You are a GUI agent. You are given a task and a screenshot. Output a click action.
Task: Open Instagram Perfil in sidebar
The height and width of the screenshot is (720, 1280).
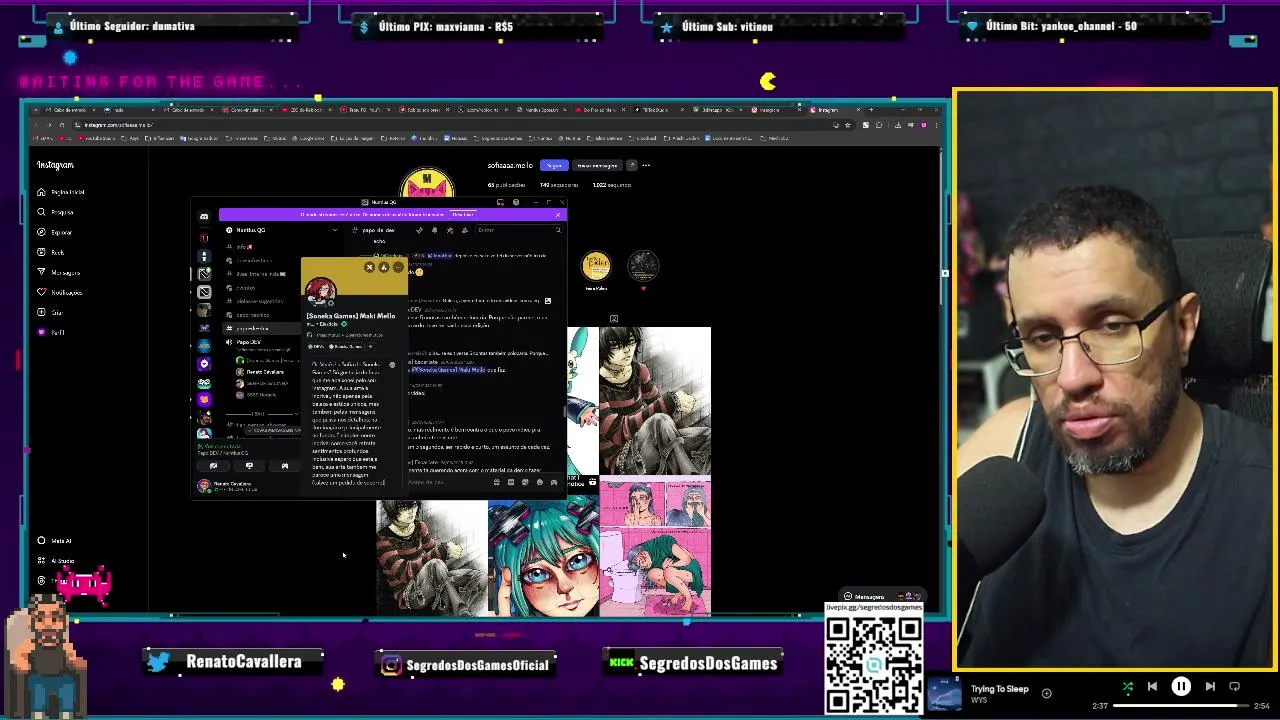coord(51,332)
